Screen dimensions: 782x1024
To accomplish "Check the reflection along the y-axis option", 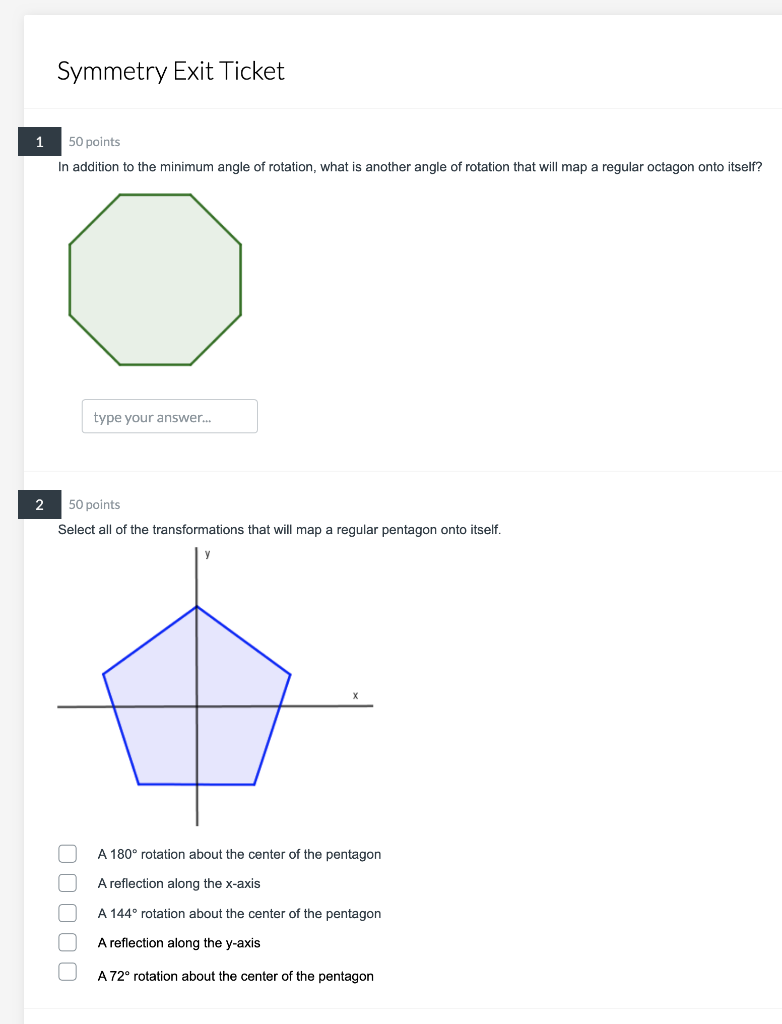I will tap(67, 941).
